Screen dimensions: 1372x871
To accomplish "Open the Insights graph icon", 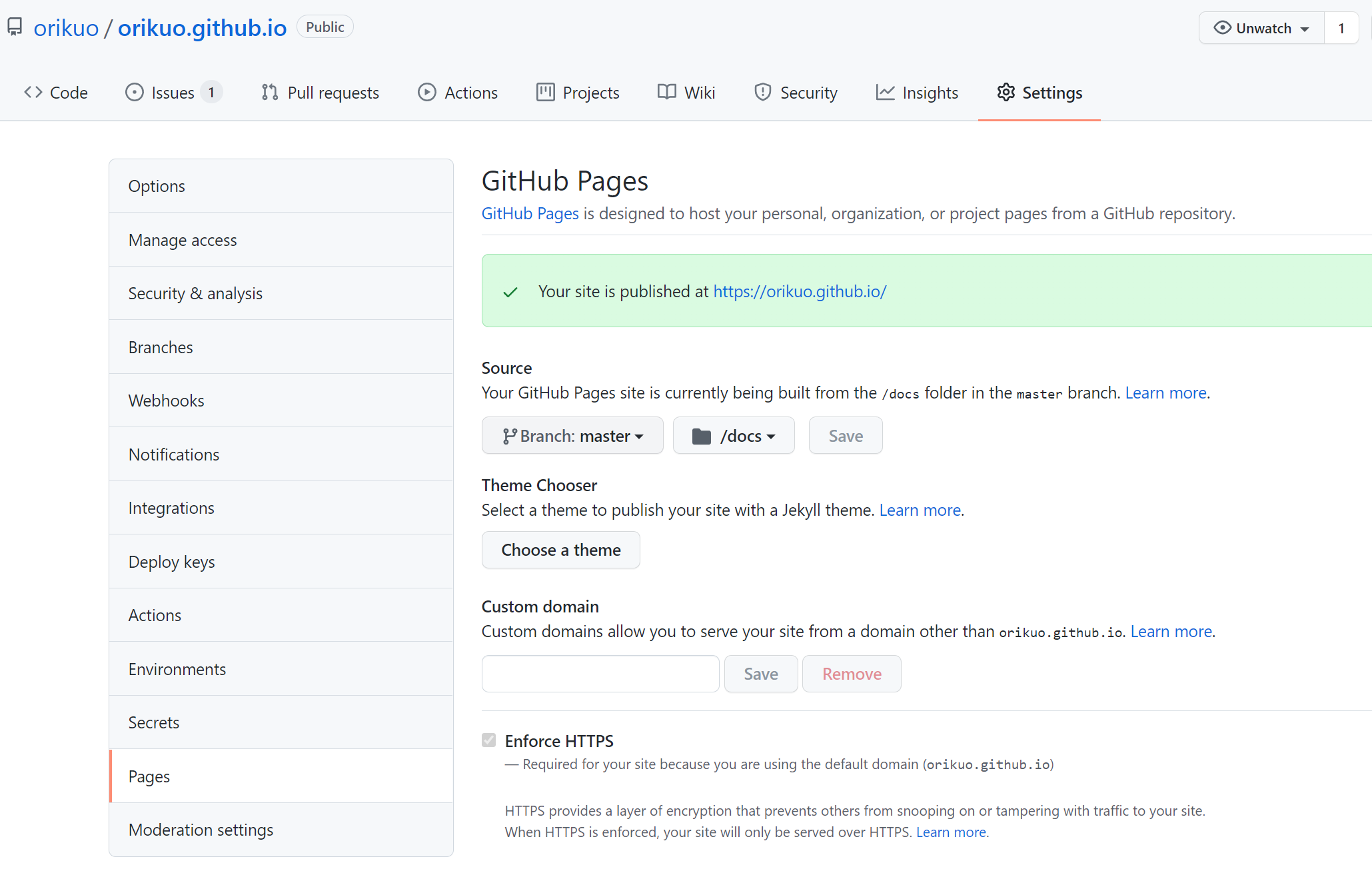I will coord(884,93).
